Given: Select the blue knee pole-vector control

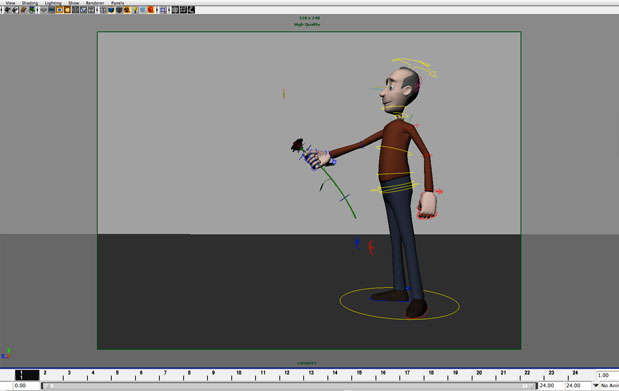Looking at the screenshot, I should click(x=357, y=243).
